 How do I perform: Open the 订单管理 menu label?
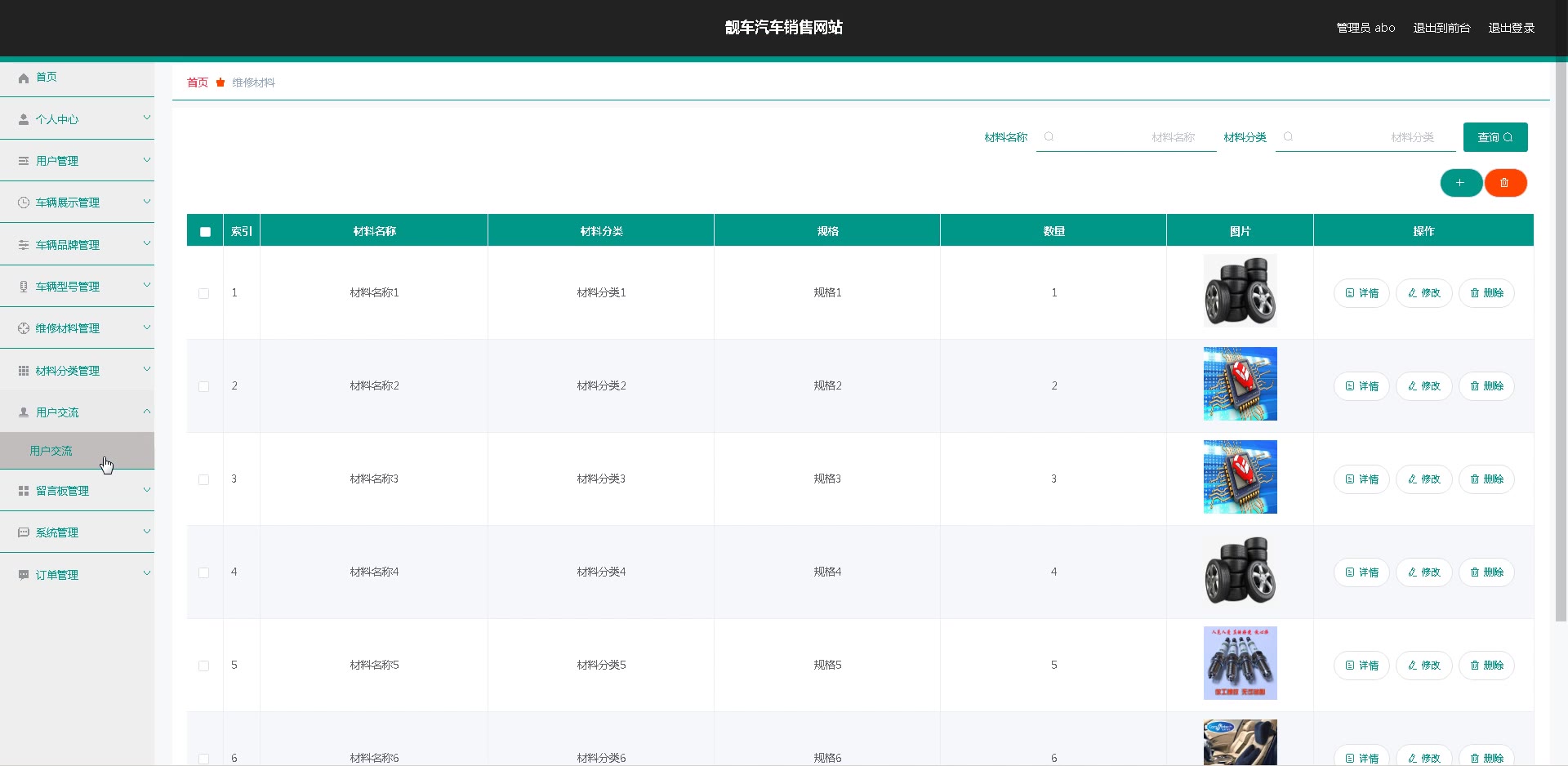click(x=57, y=575)
